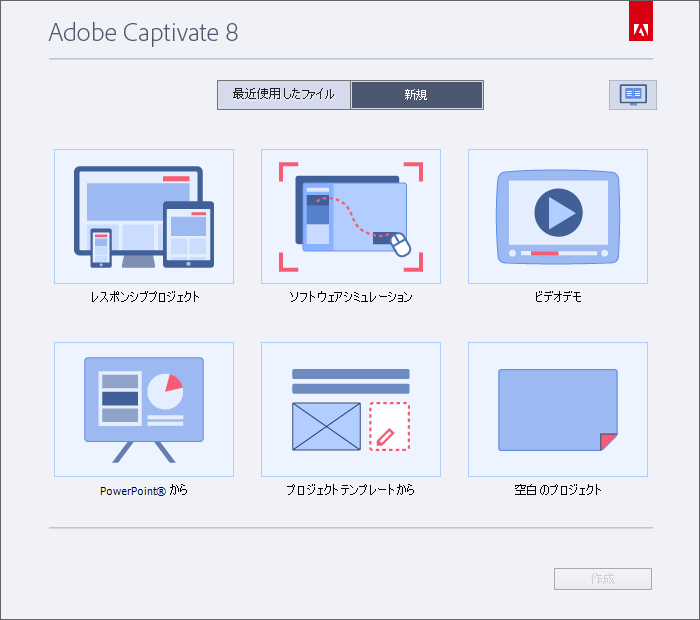Open the 新規 tab

click(416, 95)
